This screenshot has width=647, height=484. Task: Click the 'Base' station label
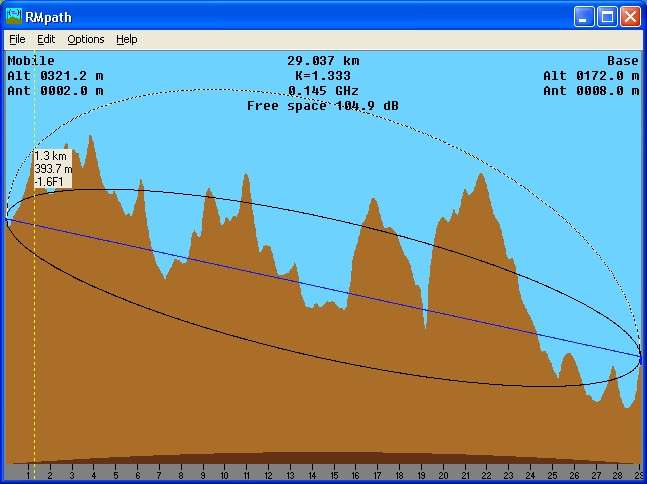[x=623, y=61]
